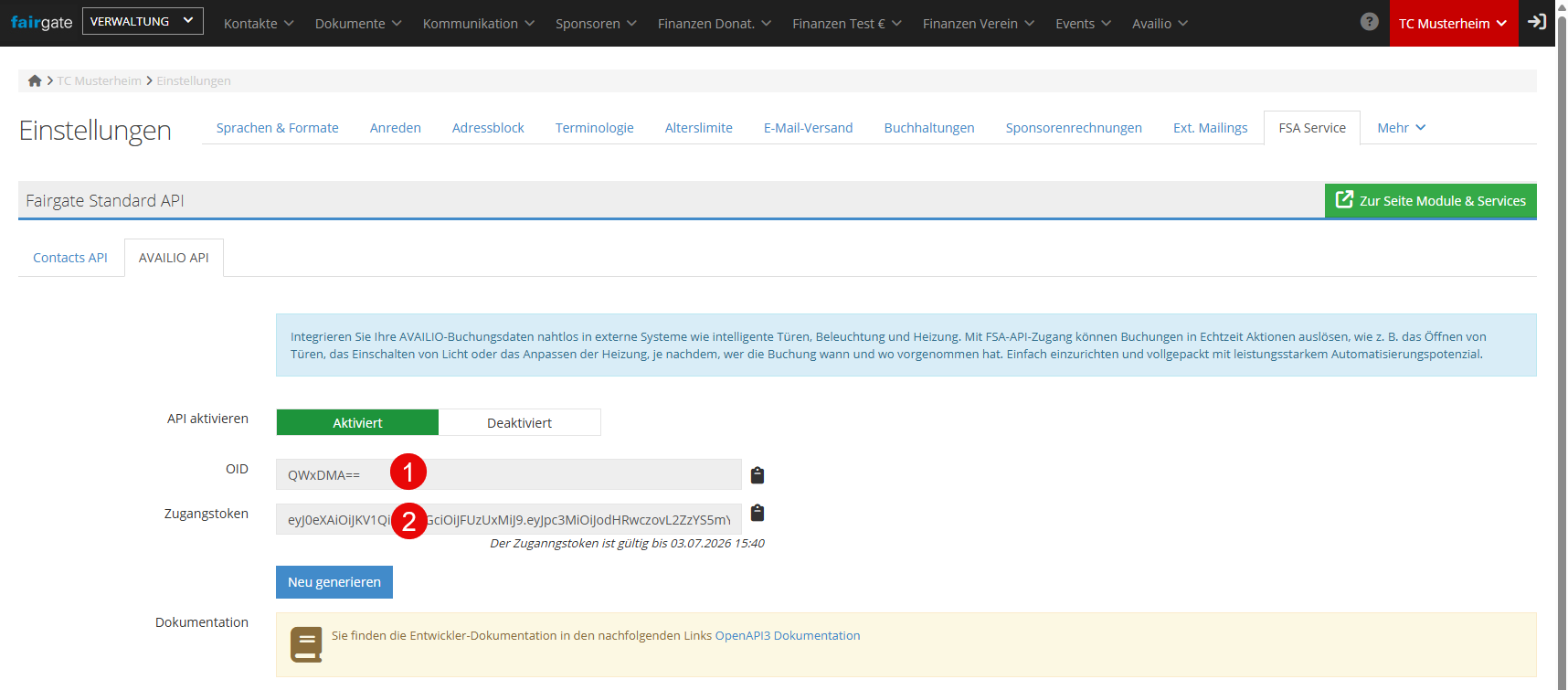1568x690 pixels.
Task: Select the AVAILIO API tab
Action: [174, 258]
